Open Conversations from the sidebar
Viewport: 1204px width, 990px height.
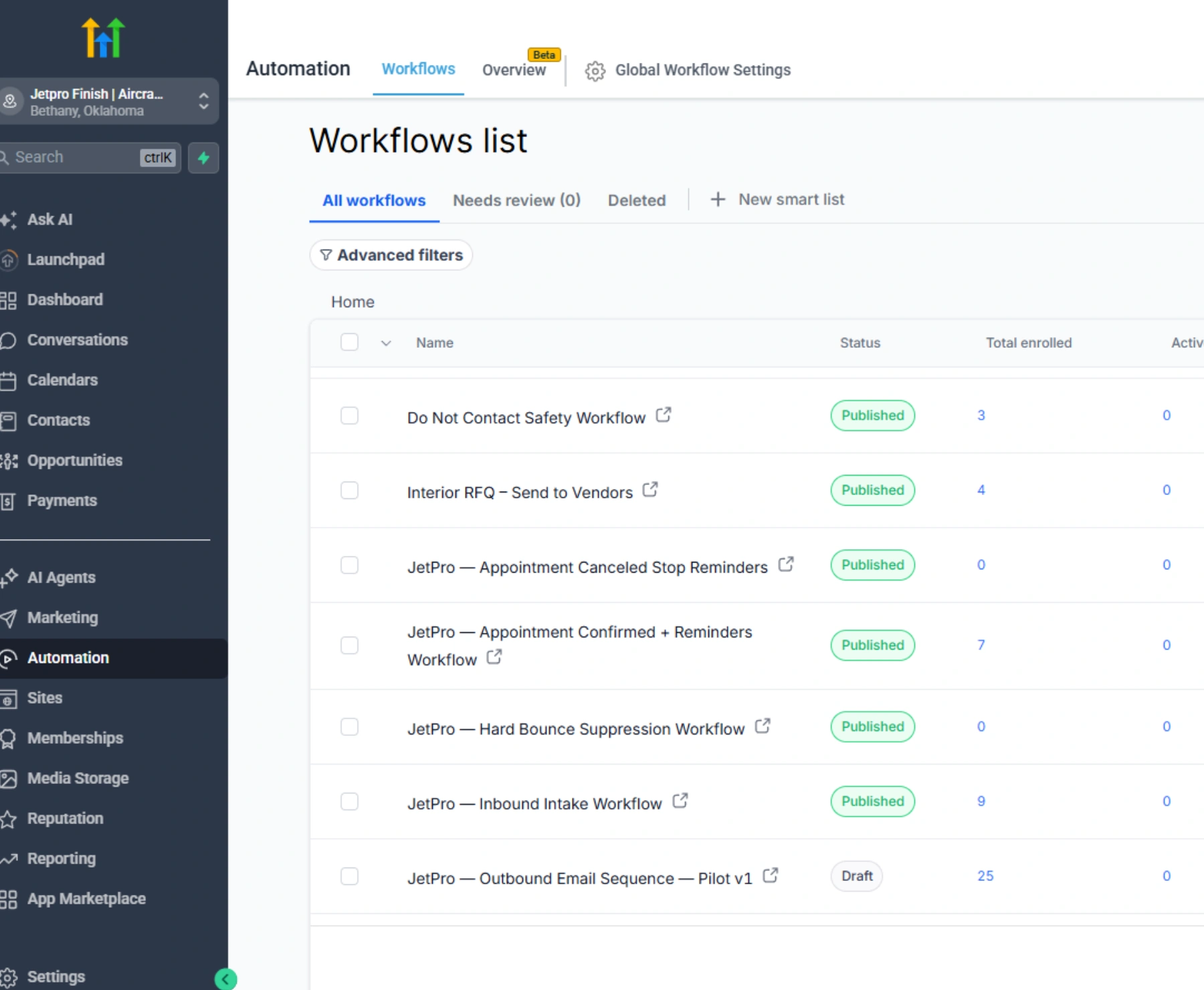pos(77,340)
